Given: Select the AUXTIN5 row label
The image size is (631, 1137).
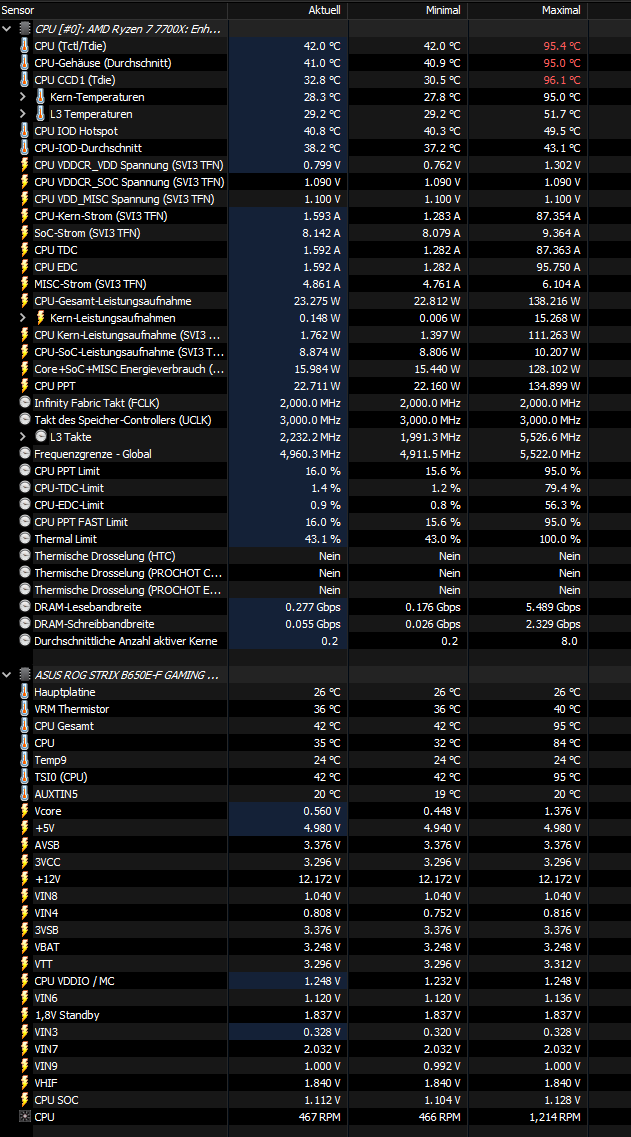Looking at the screenshot, I should [56, 794].
